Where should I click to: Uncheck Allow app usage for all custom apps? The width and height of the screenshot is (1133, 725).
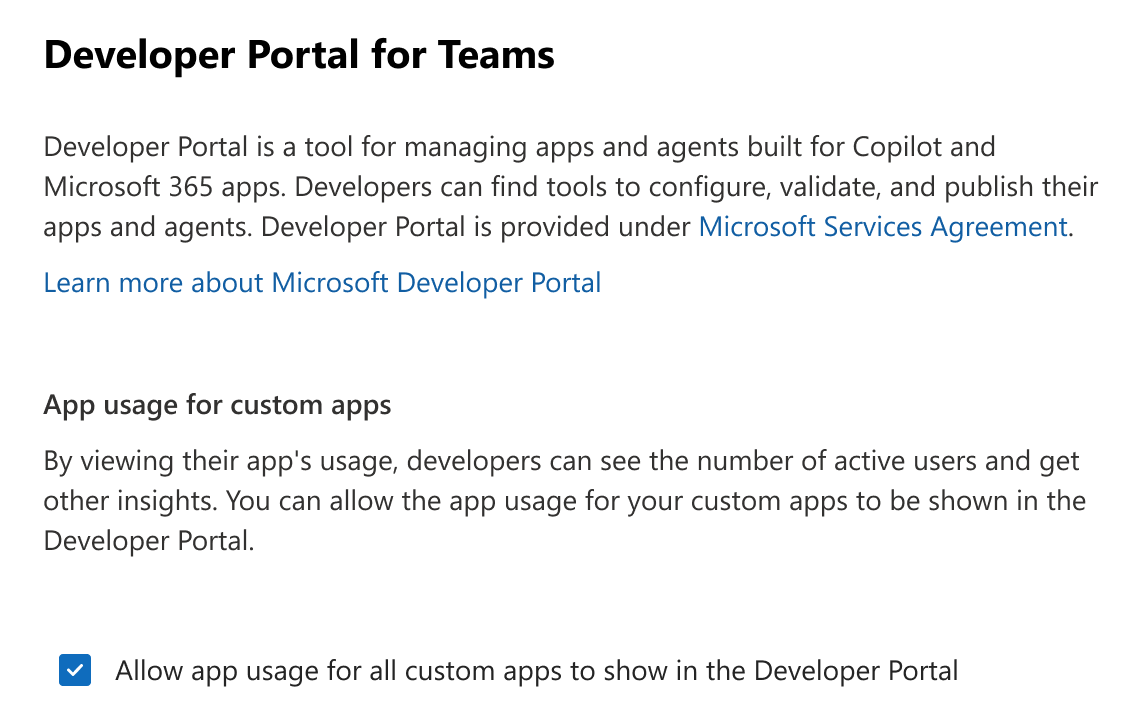coord(75,670)
